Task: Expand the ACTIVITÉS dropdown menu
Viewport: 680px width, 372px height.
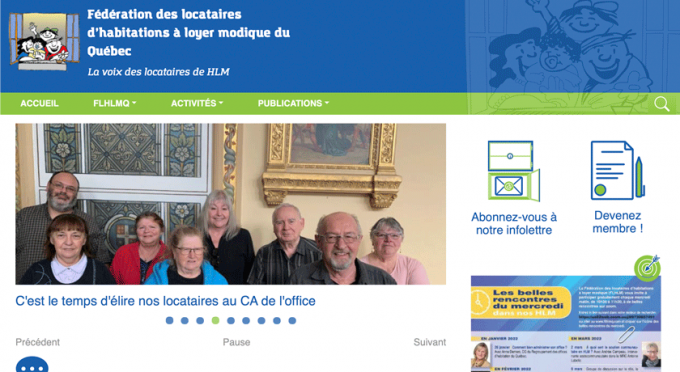Action: (x=197, y=103)
